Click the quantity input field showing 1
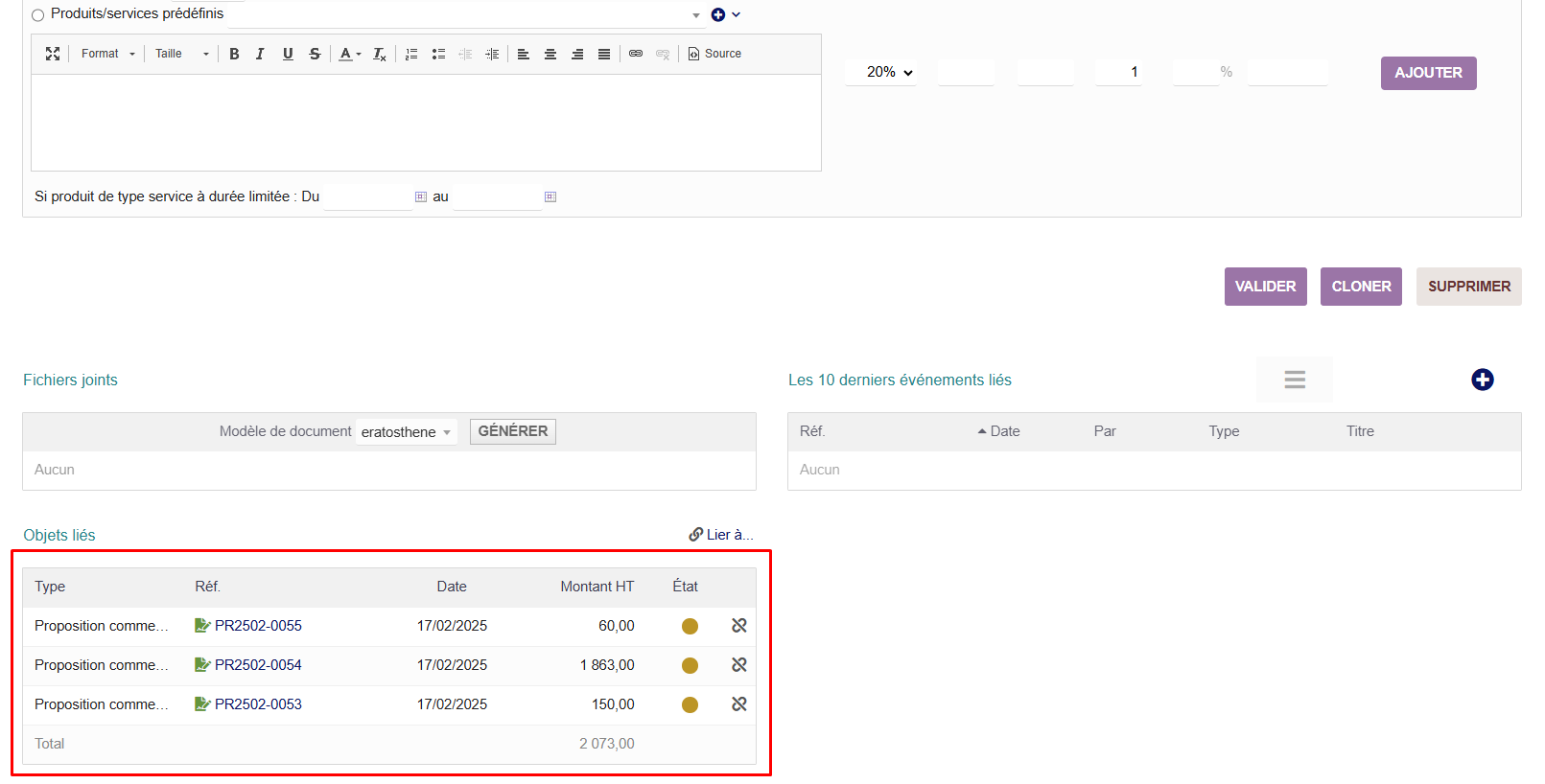The height and width of the screenshot is (784, 1545). 1118,72
